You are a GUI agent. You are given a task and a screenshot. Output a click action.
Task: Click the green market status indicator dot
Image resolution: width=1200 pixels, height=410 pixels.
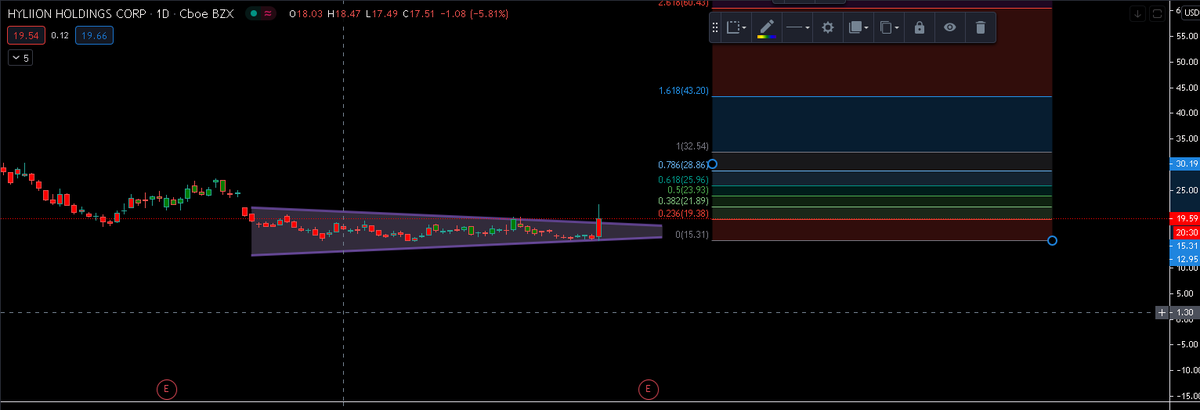(255, 14)
